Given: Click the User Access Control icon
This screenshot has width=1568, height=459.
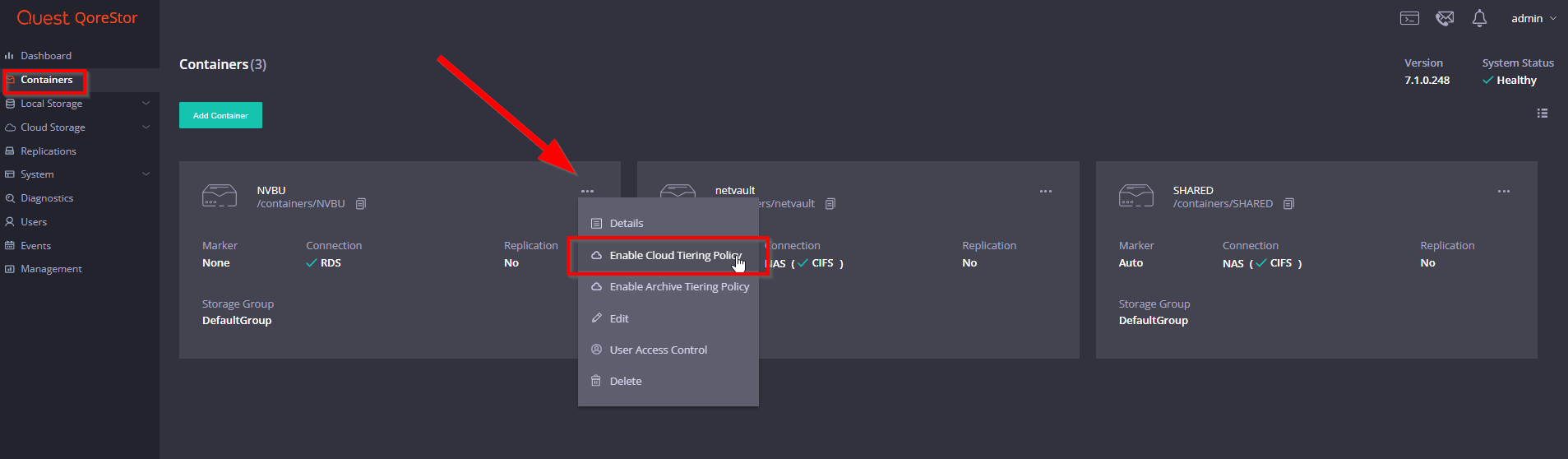Looking at the screenshot, I should 597,350.
